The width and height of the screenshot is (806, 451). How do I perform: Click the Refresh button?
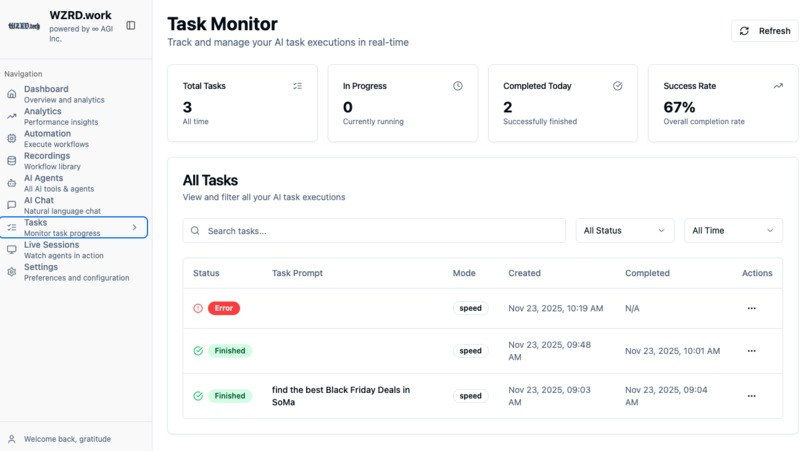(764, 31)
